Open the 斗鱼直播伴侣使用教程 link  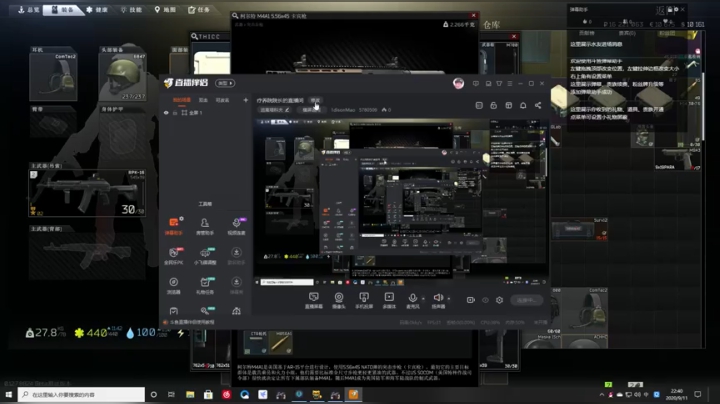tap(192, 322)
